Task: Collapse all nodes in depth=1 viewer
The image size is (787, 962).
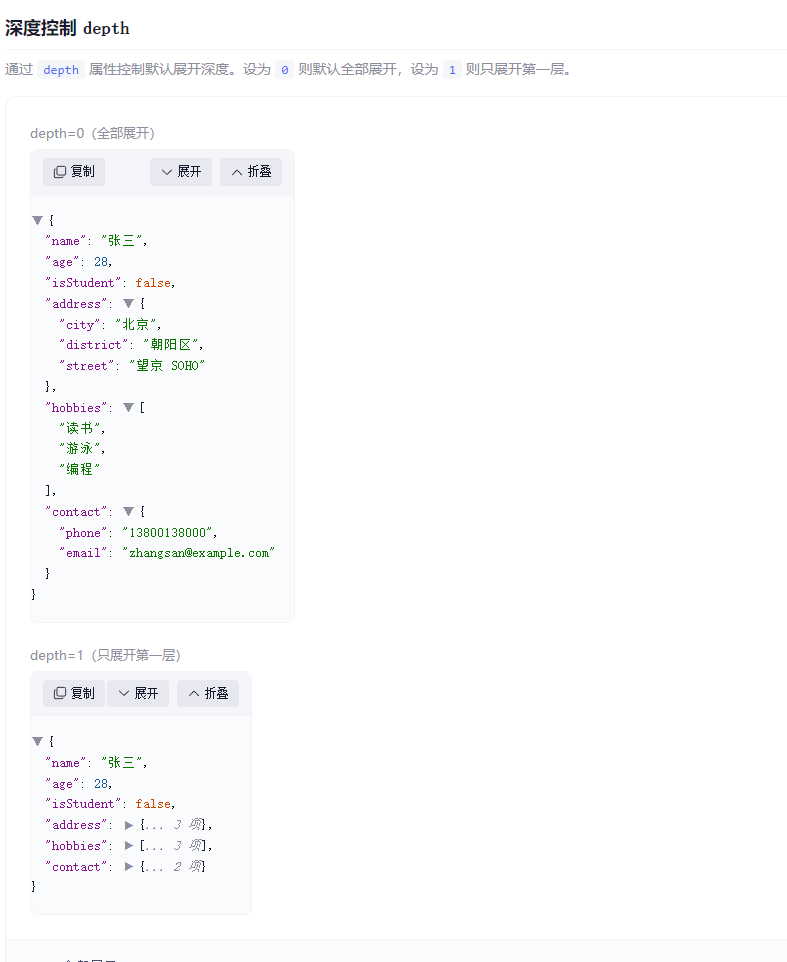Action: [x=208, y=693]
